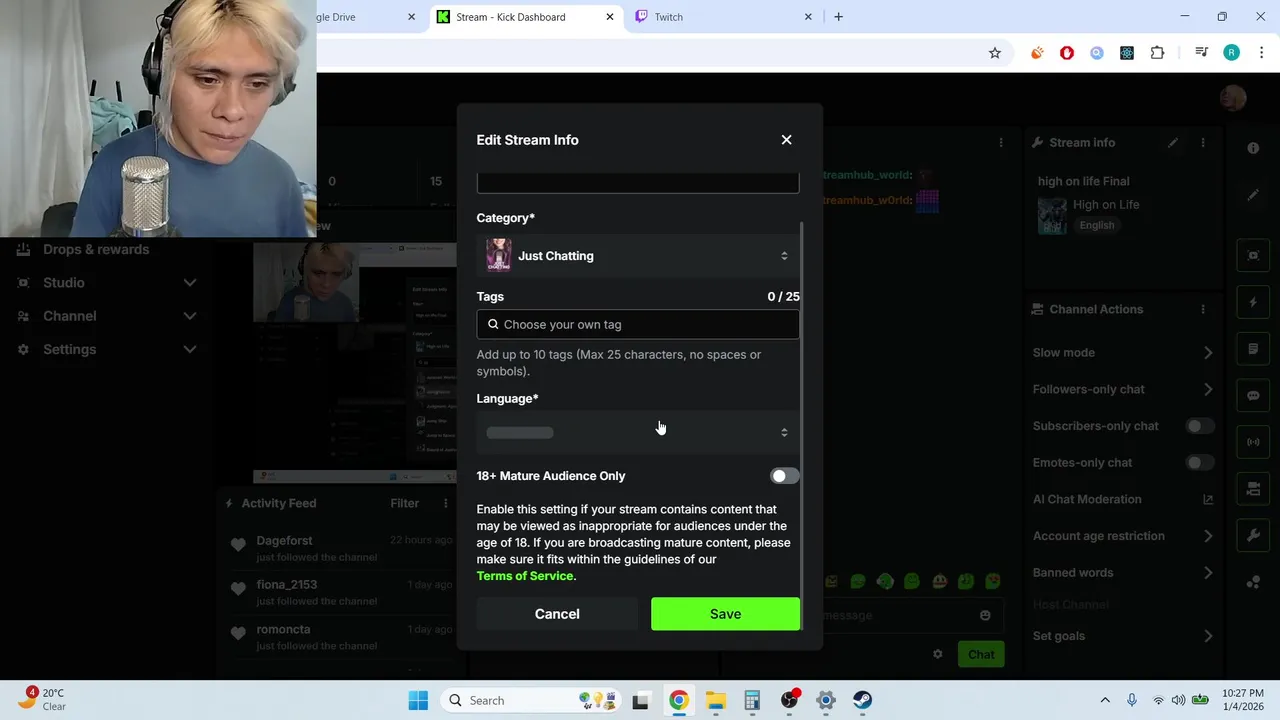
Task: Cancel editing stream info
Action: point(557,614)
